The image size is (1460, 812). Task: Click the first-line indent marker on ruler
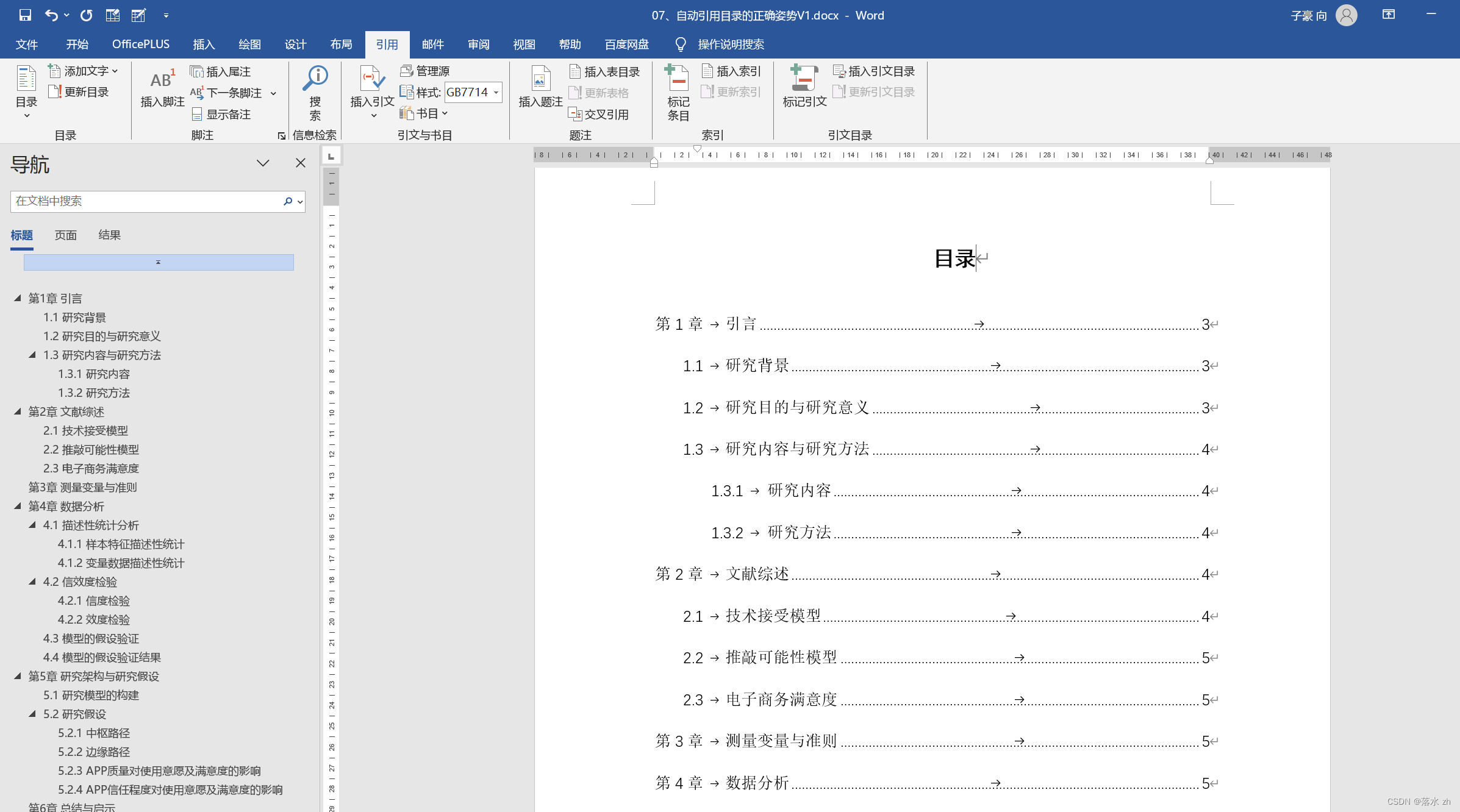point(697,149)
